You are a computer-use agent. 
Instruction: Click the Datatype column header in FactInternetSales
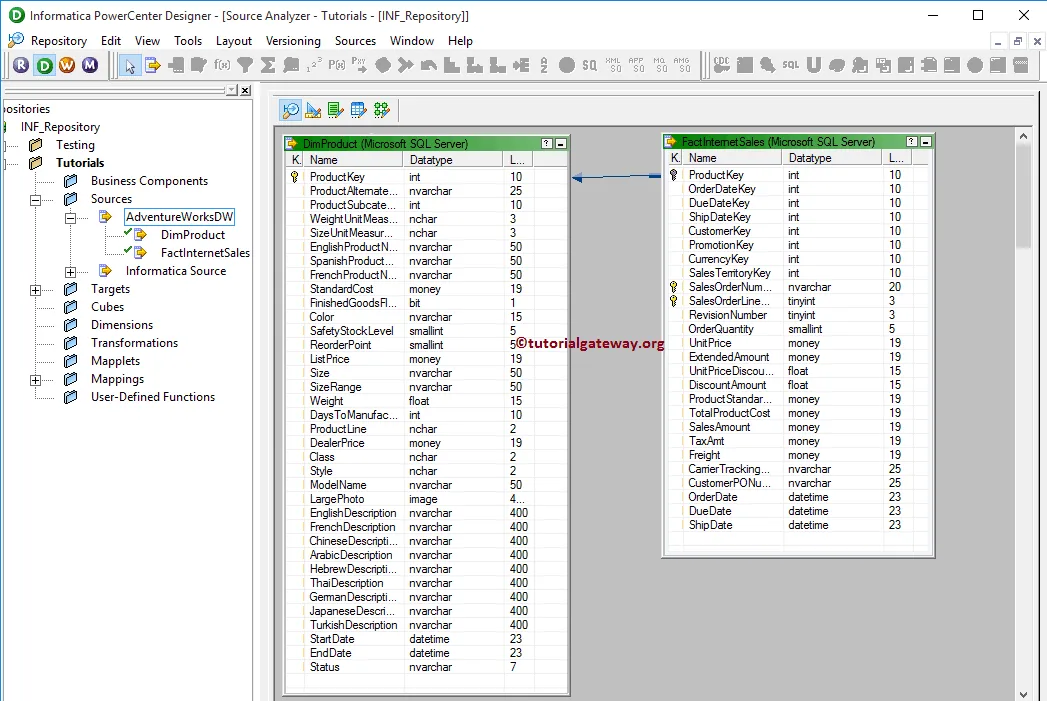[831, 158]
